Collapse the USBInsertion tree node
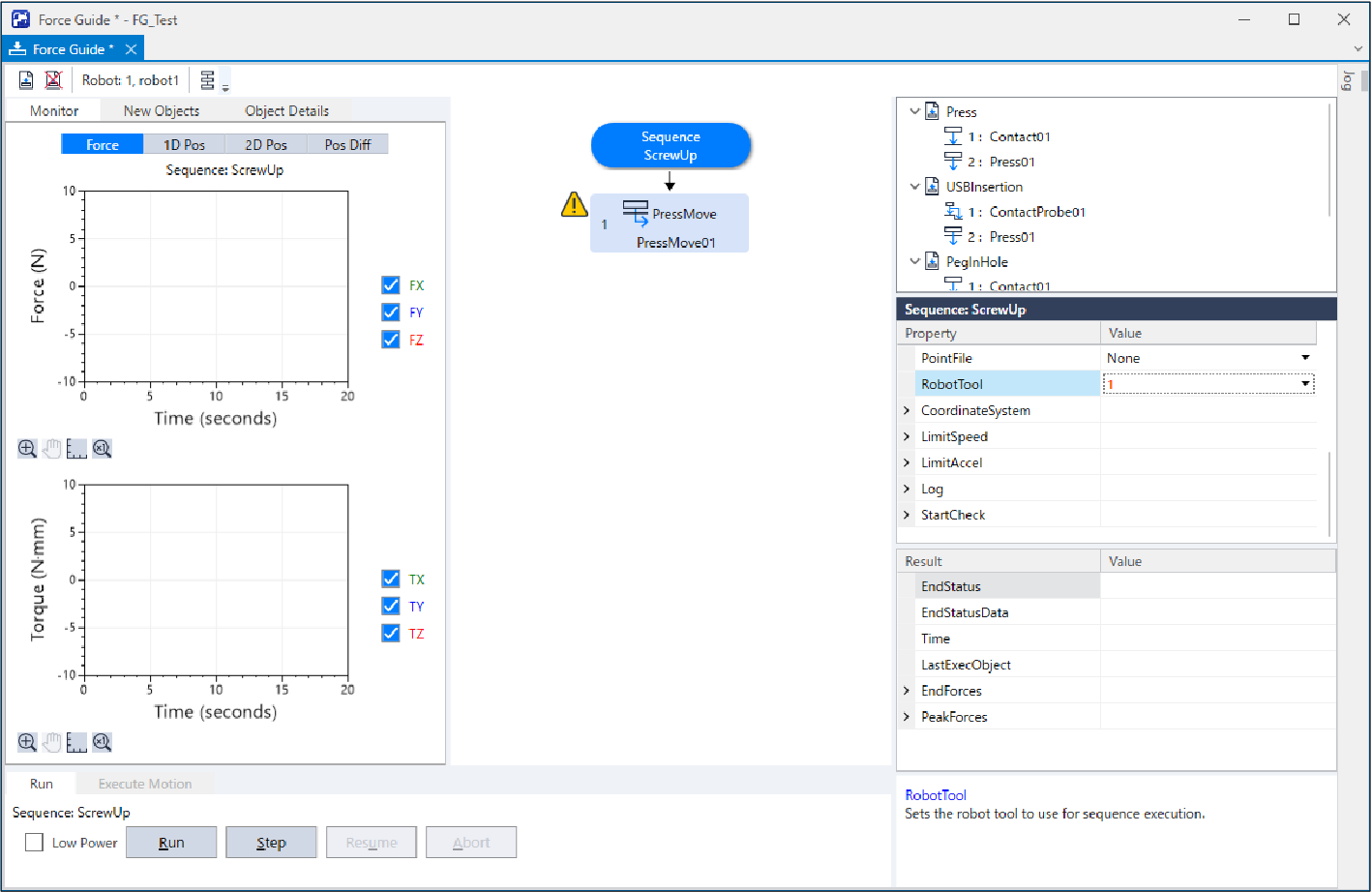 (x=914, y=187)
